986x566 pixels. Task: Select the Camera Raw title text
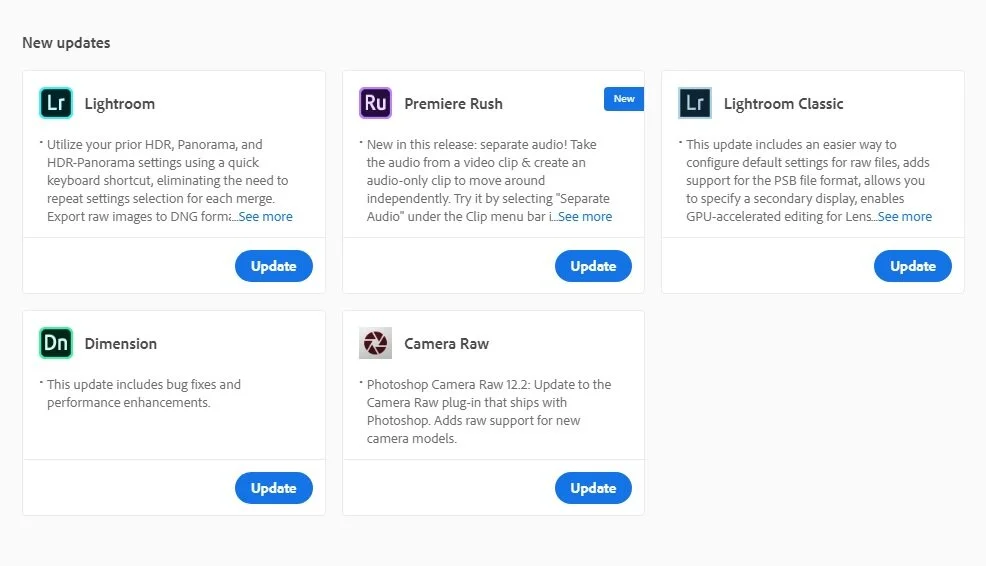(x=446, y=344)
